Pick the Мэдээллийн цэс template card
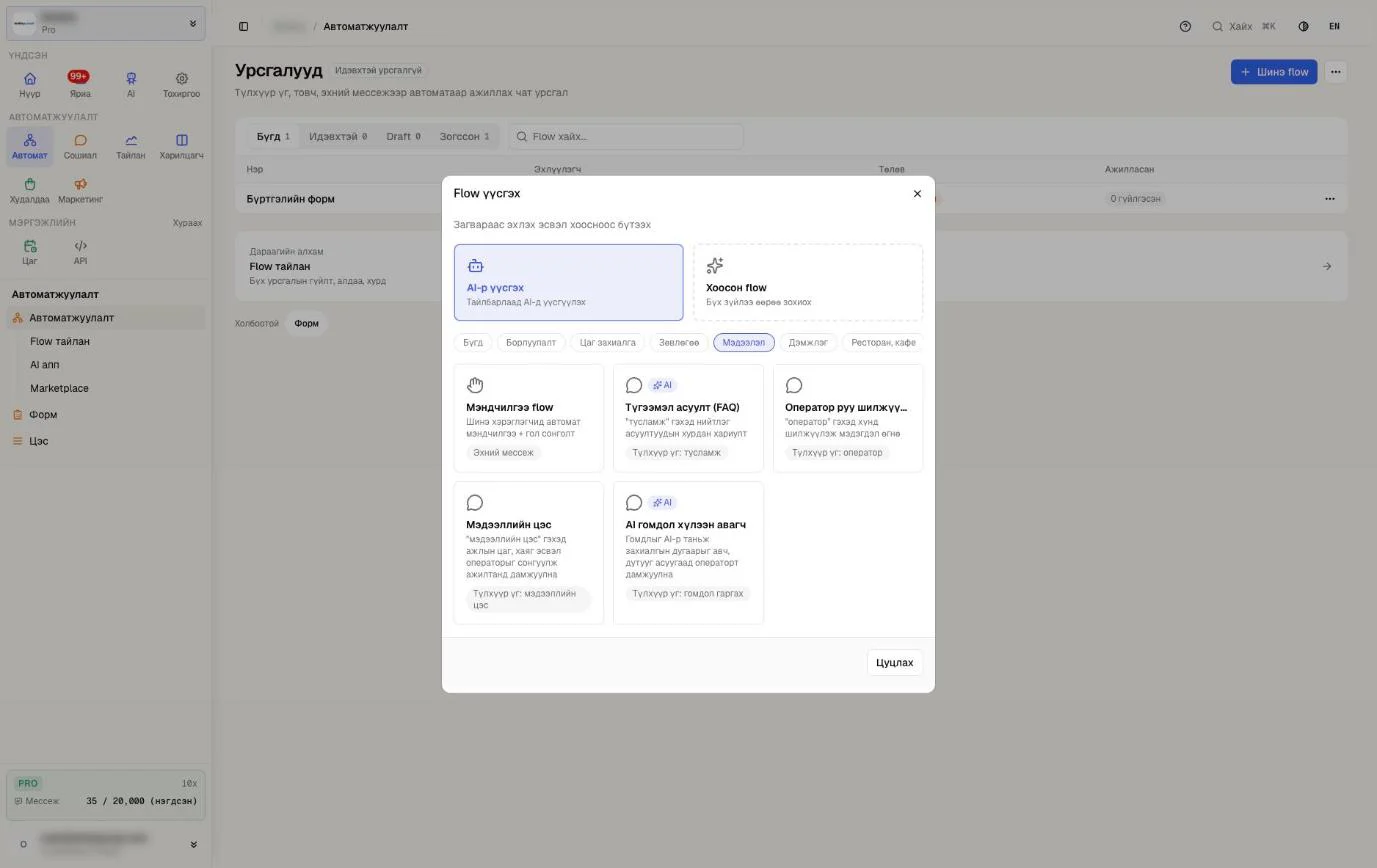The width and height of the screenshot is (1377, 868). pyautogui.click(x=528, y=553)
